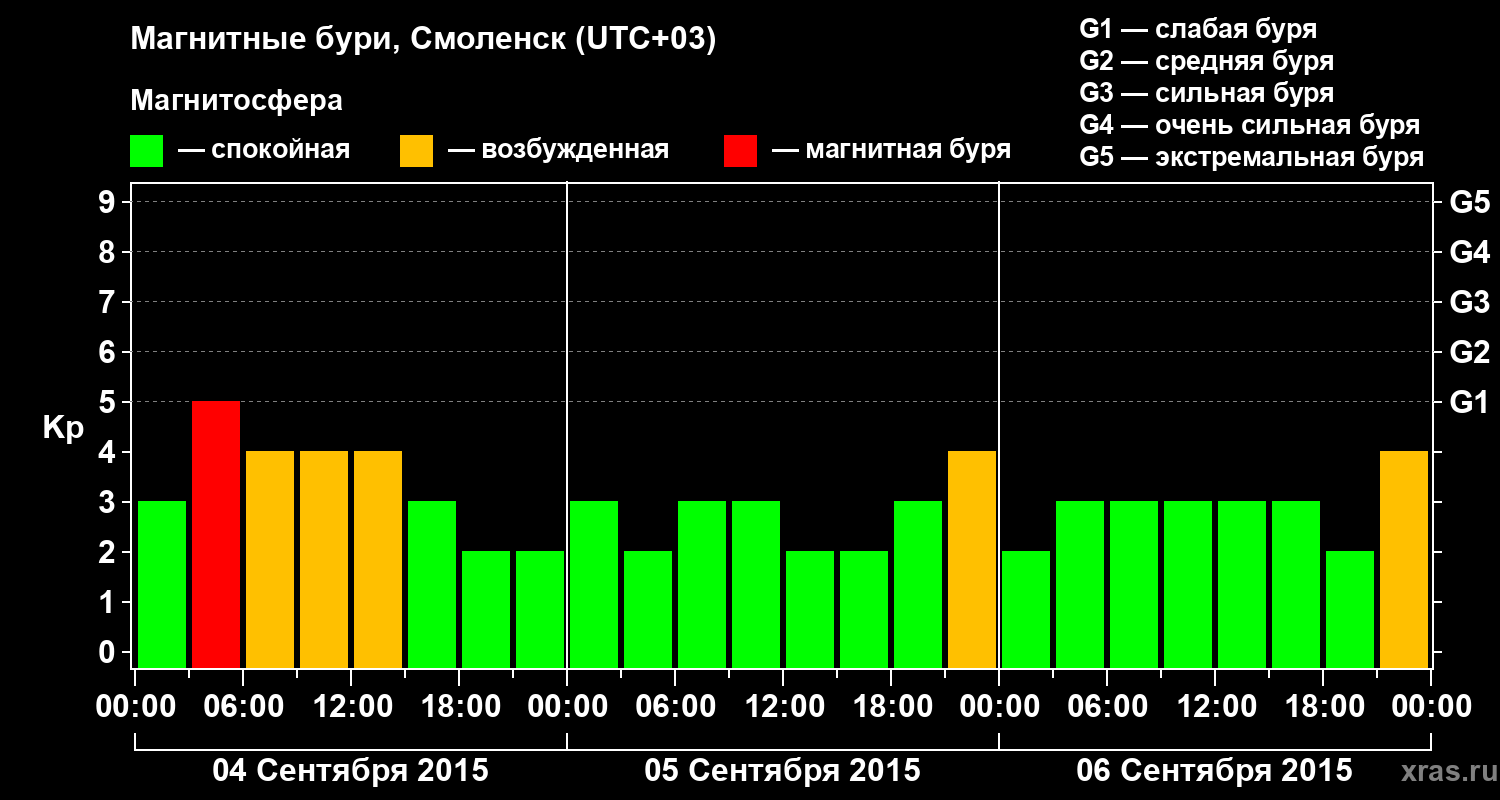This screenshot has height=800, width=1500.
Task: Click the 06:00 tick label under 04 Сентября
Action: click(243, 706)
